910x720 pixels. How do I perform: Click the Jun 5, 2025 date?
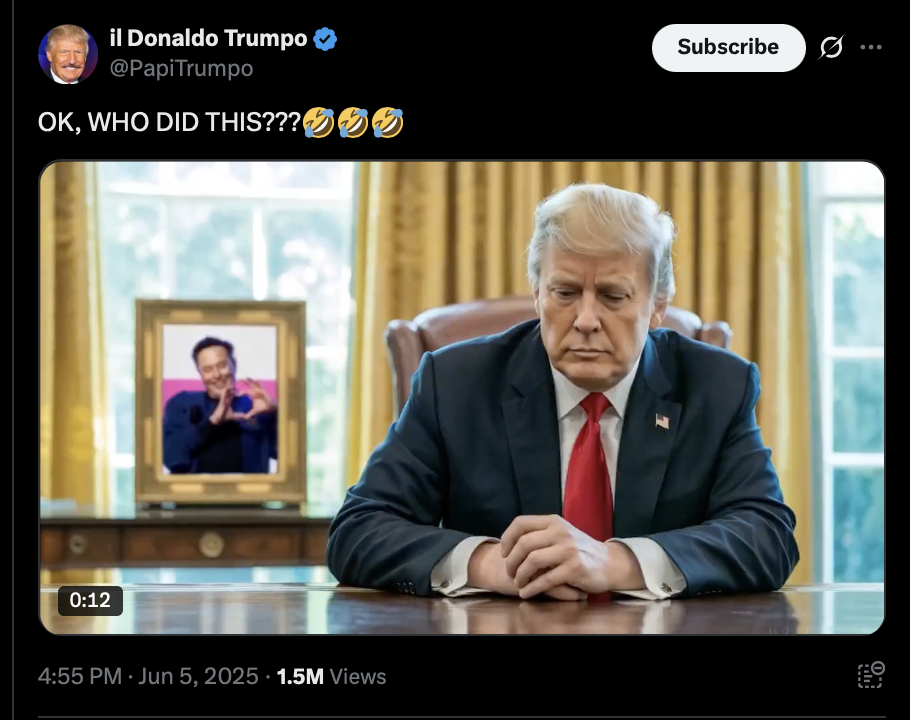point(198,676)
